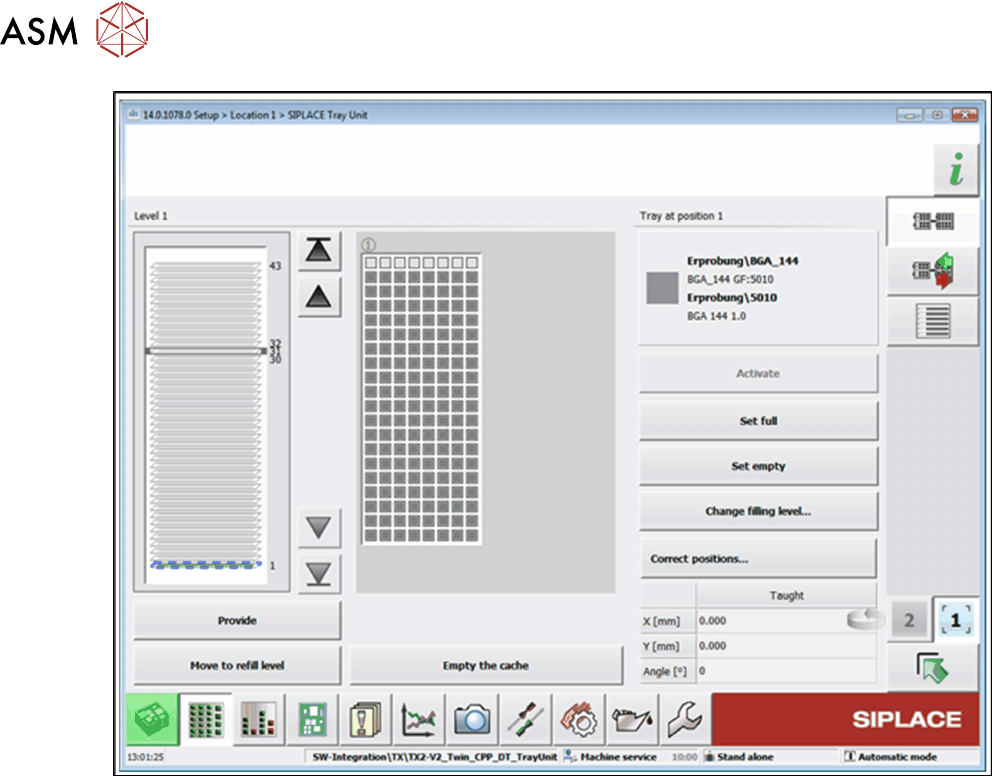Open the camera icon
Screen dimensions: 992x776
click(473, 719)
